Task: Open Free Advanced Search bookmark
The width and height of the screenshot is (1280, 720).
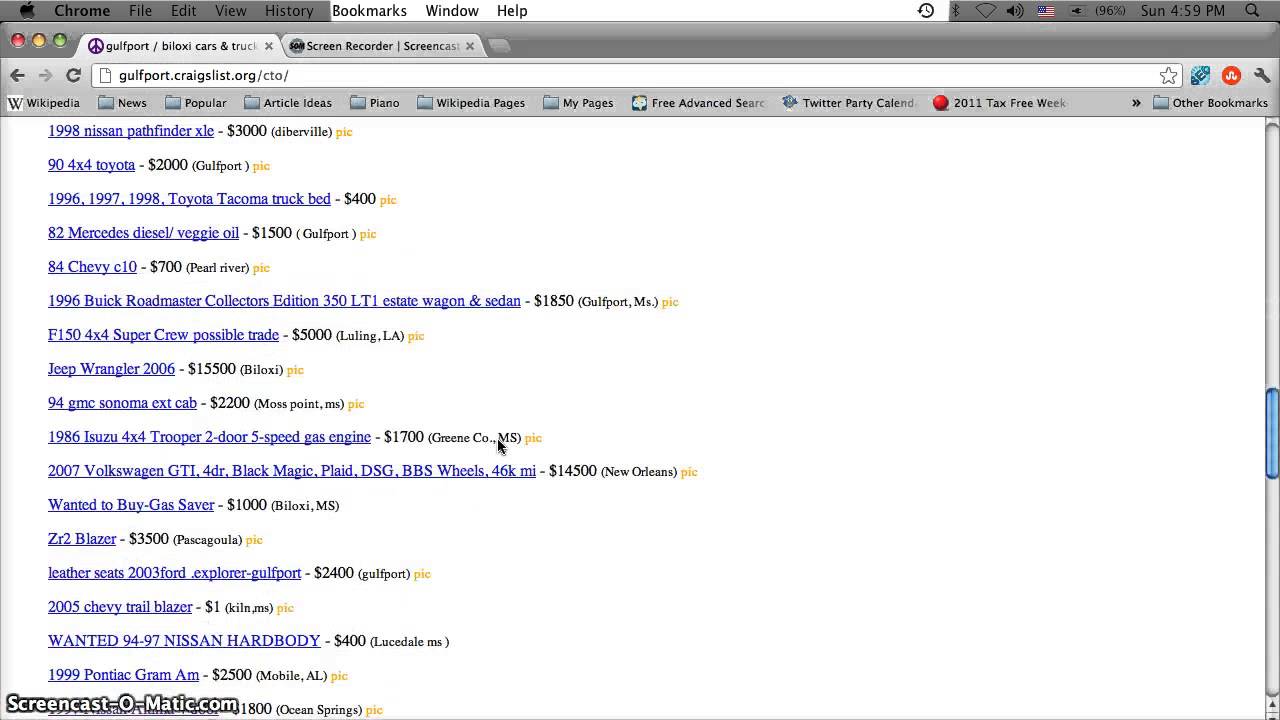Action: 698,103
